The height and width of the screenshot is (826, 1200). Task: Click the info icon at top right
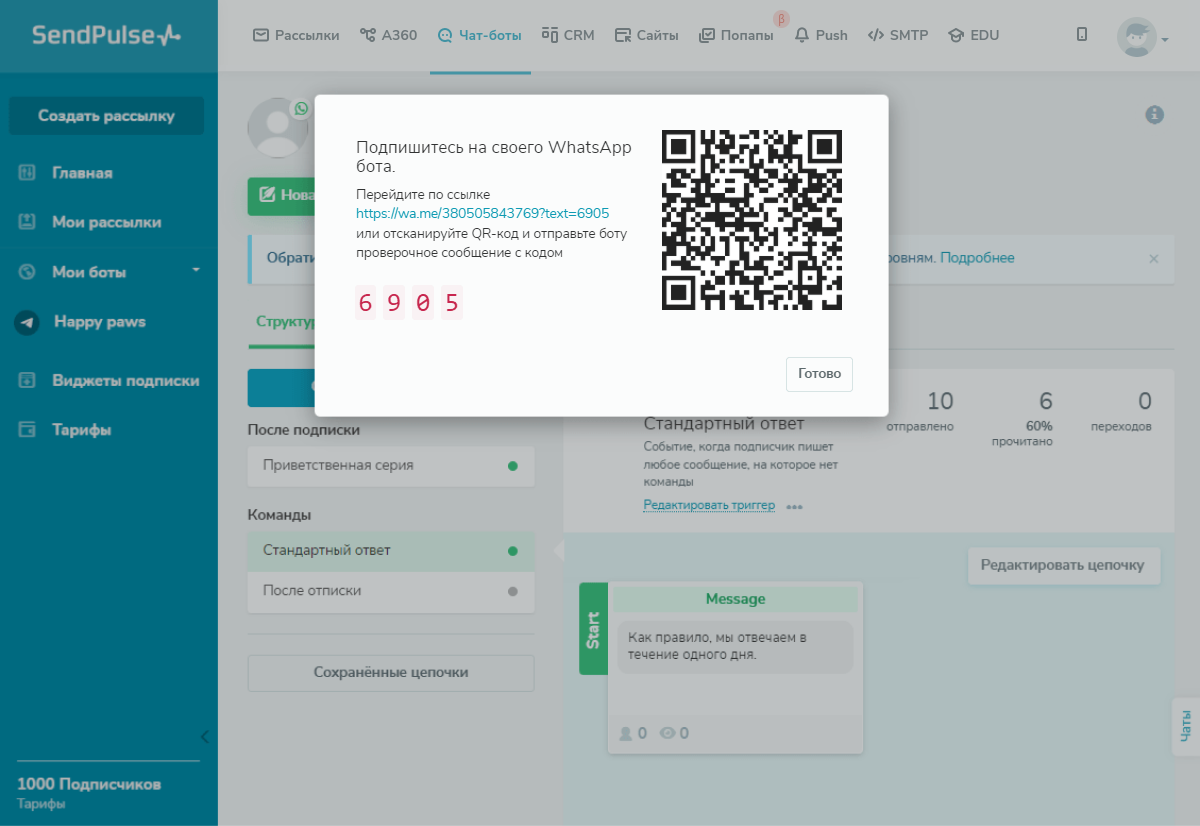(1157, 114)
